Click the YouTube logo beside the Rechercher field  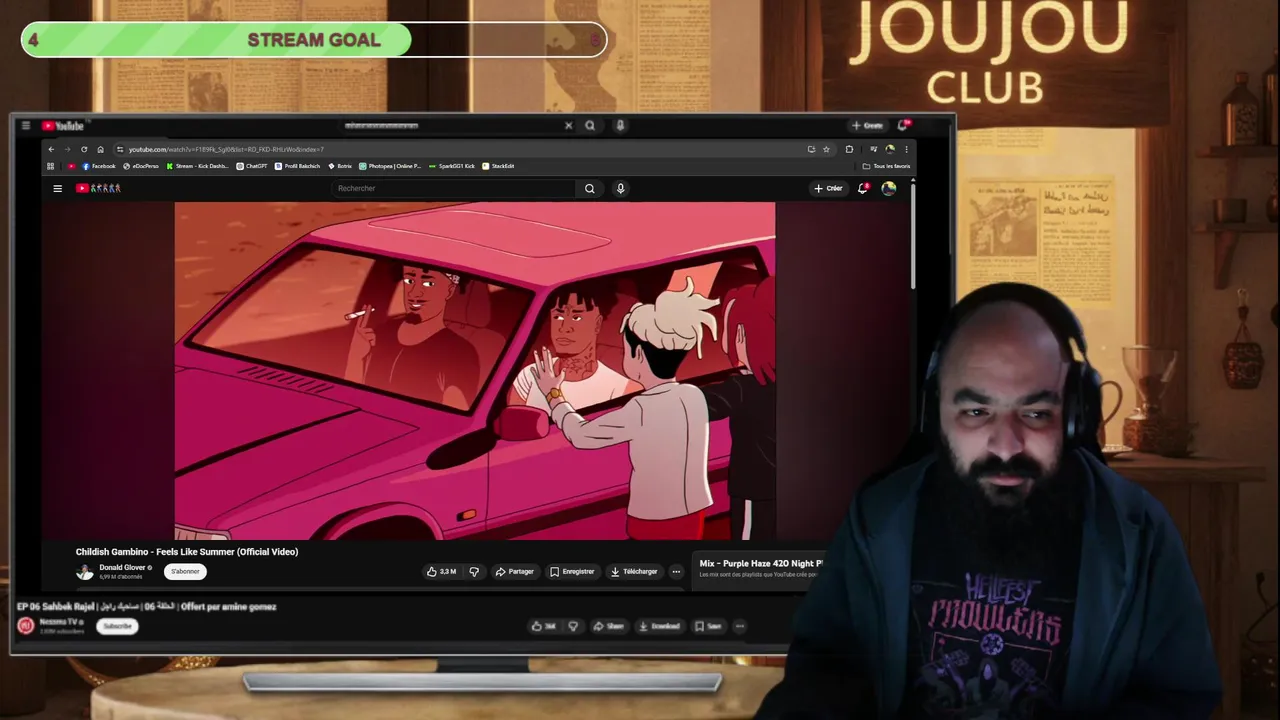(98, 188)
